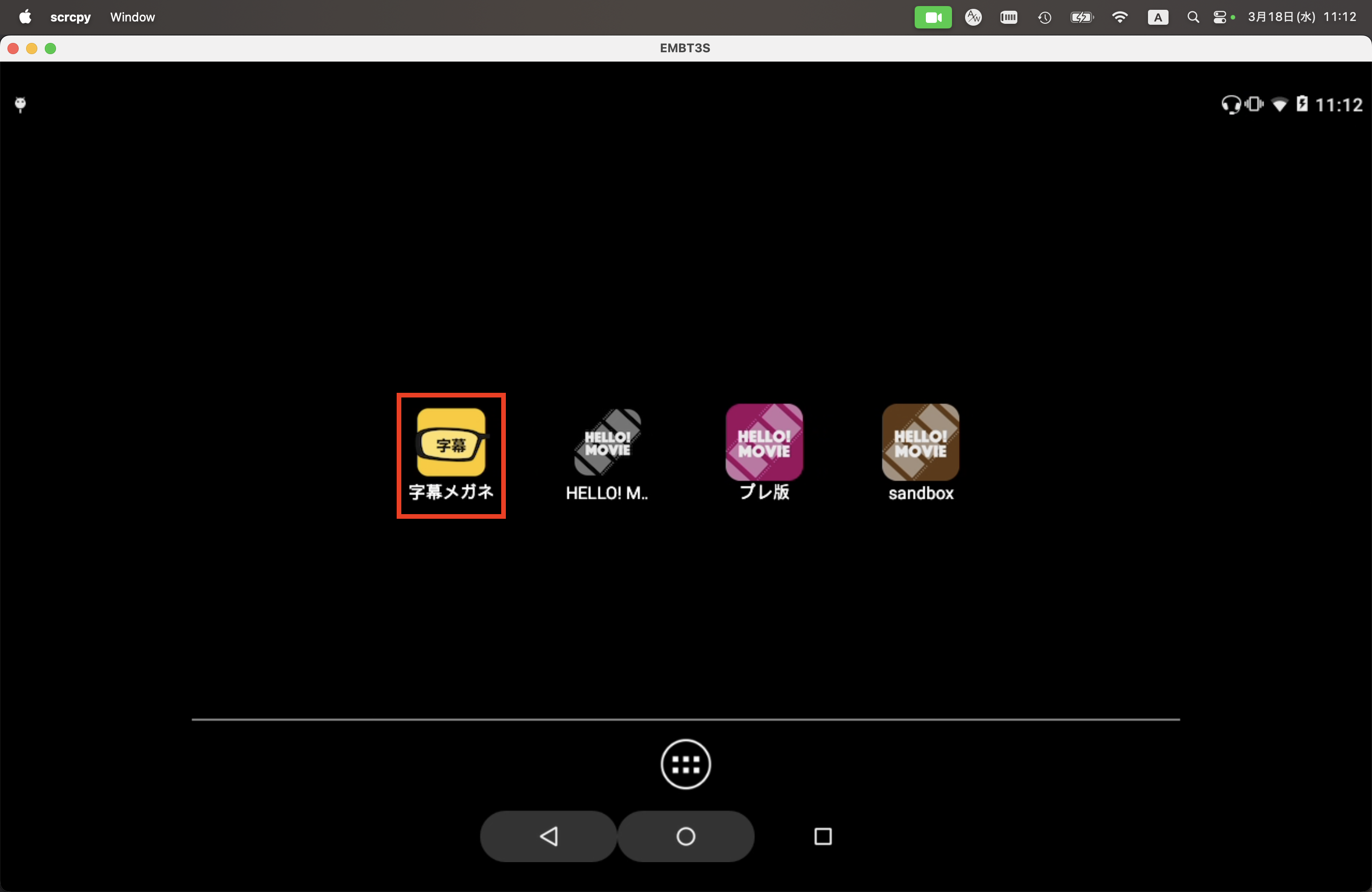Open macOS Spotlight search
Image resolution: width=1372 pixels, height=892 pixels.
tap(1193, 17)
